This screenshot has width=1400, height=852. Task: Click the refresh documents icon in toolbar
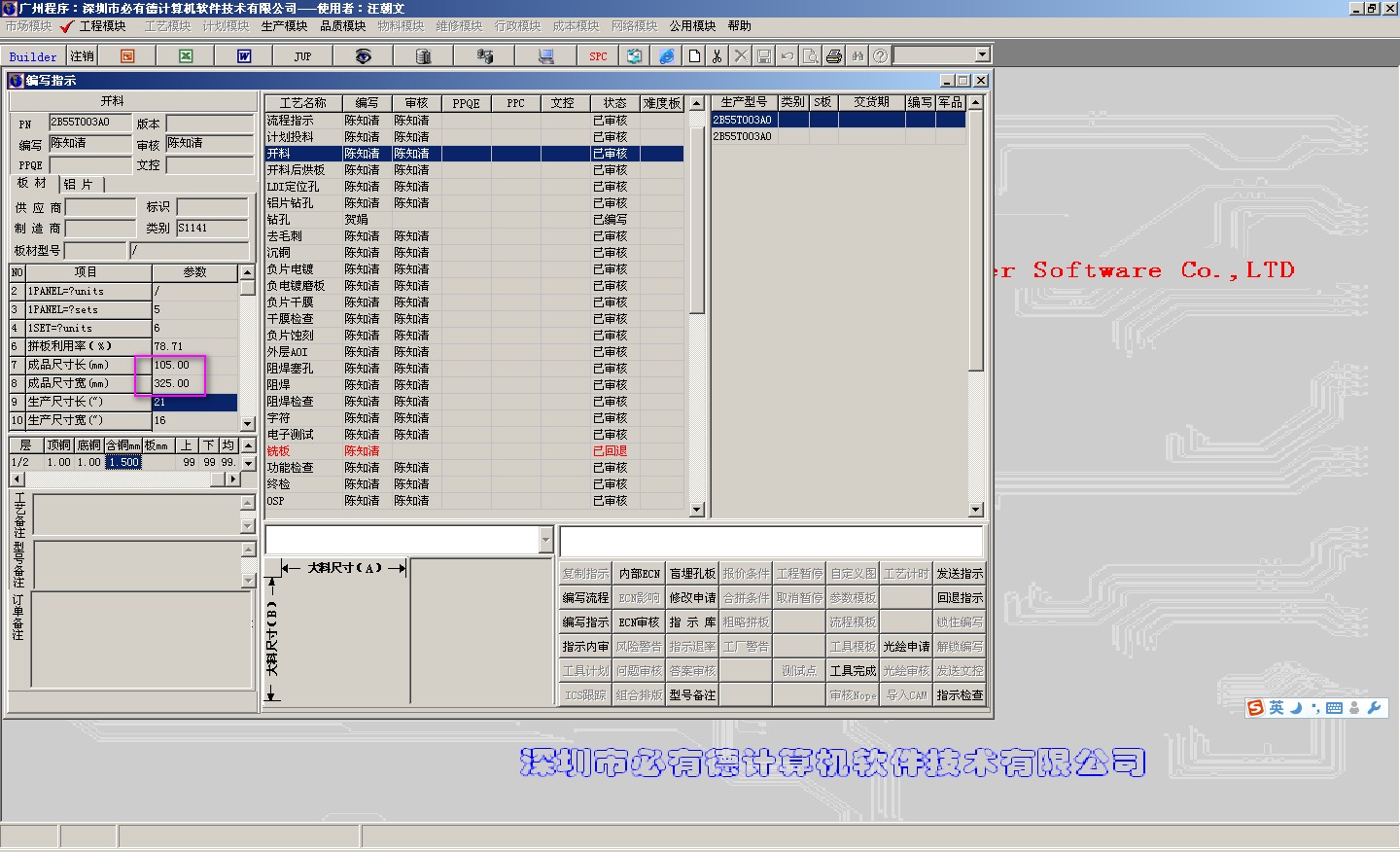click(634, 56)
